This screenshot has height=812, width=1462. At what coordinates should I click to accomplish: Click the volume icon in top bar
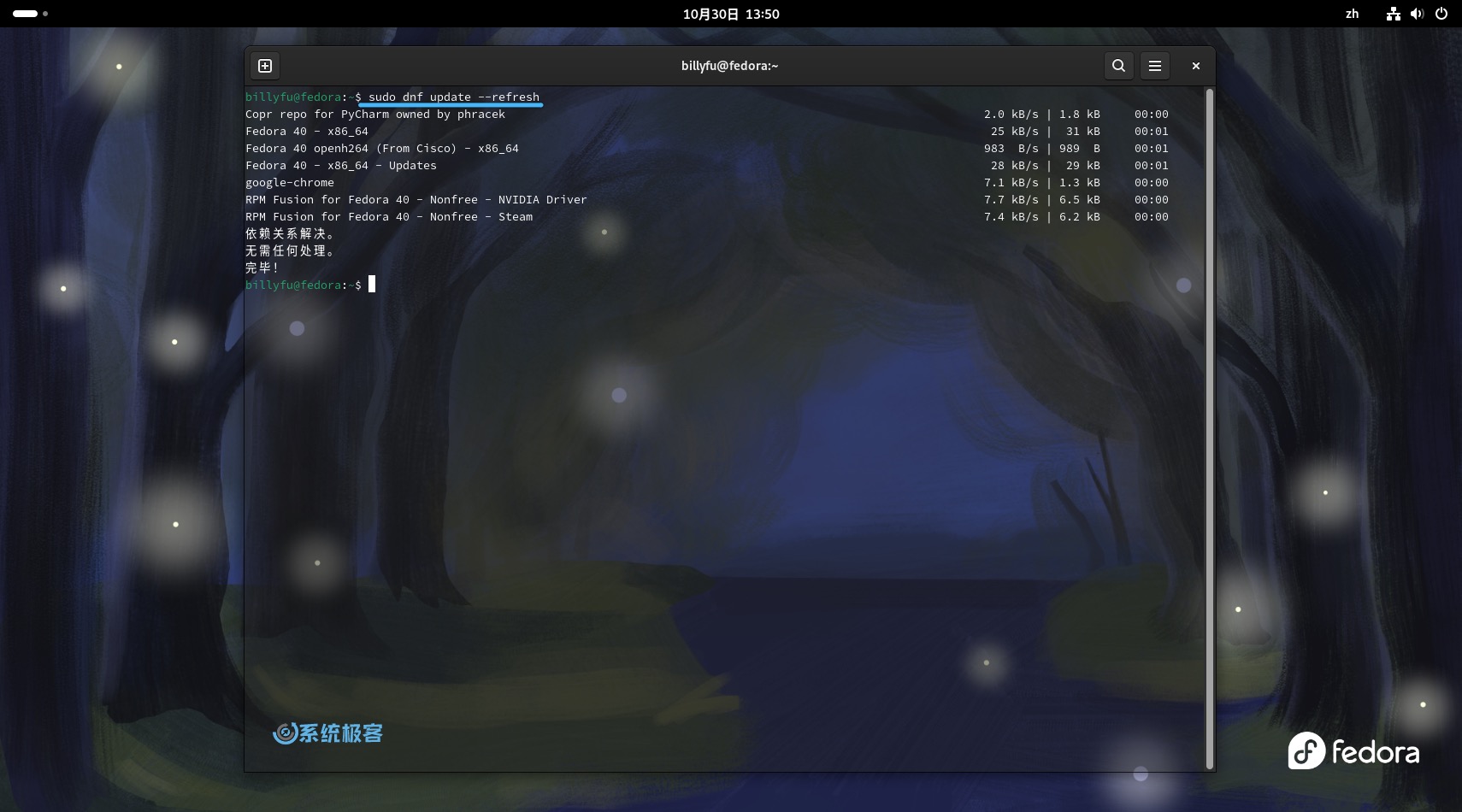click(1417, 14)
